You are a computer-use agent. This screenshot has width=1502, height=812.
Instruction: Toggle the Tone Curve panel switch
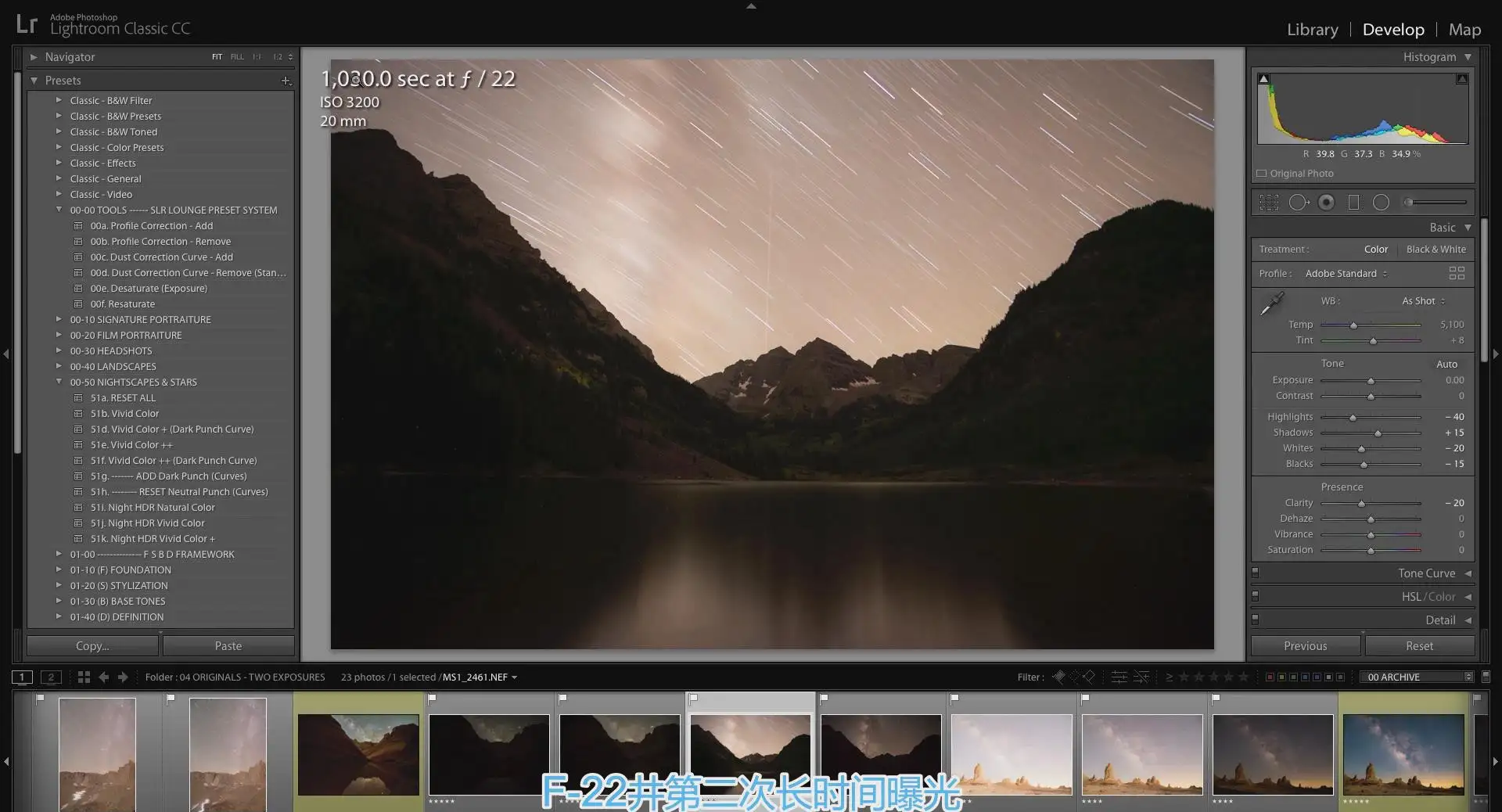coord(1256,573)
